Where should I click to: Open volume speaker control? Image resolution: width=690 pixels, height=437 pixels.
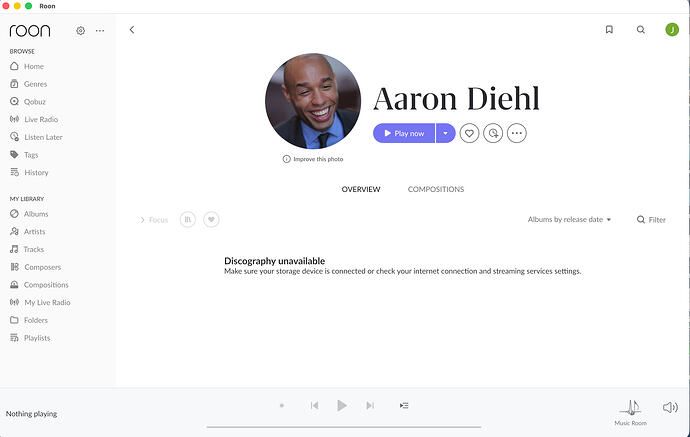click(x=670, y=408)
